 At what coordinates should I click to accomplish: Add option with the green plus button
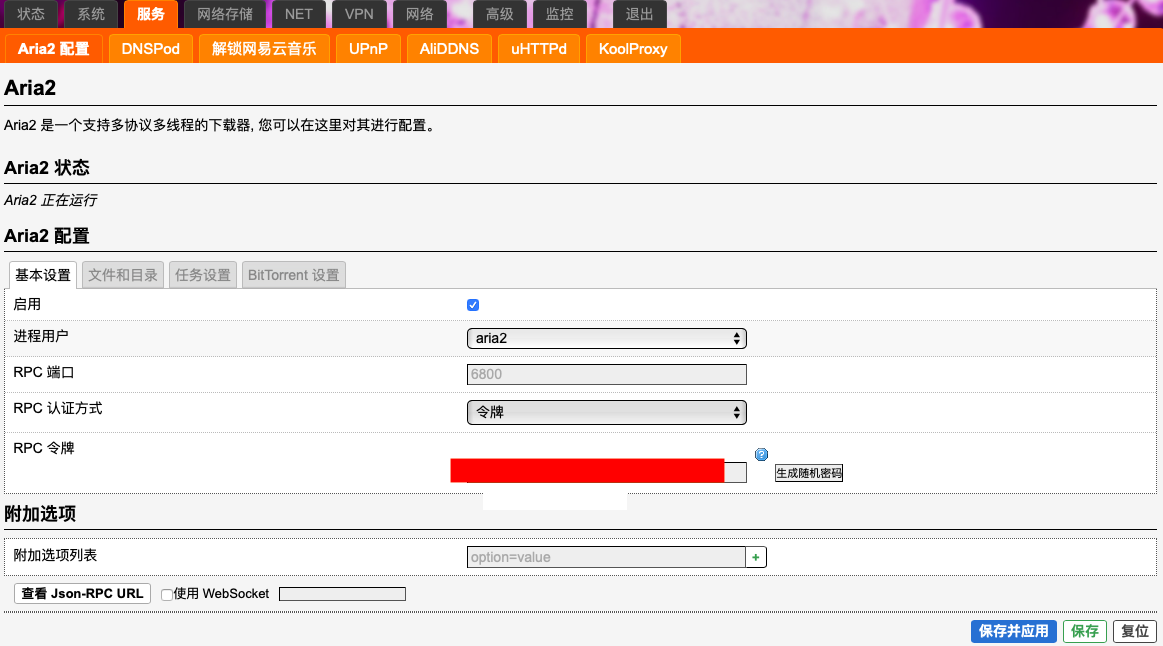[x=756, y=557]
